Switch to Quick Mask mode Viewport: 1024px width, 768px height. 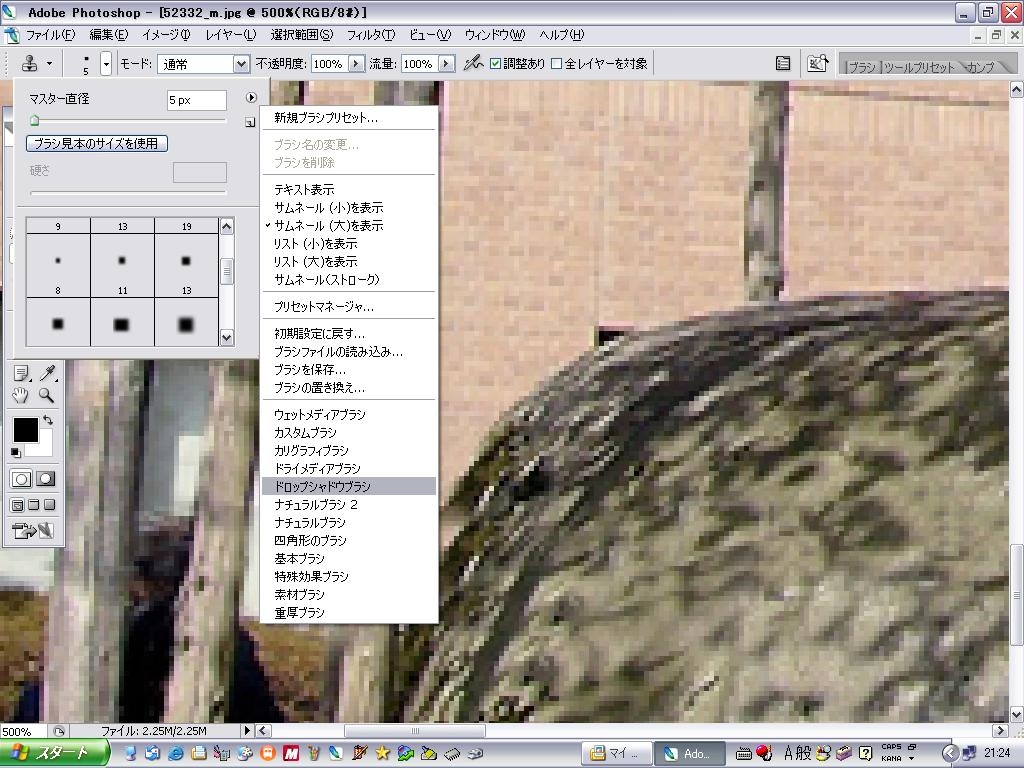click(x=46, y=480)
